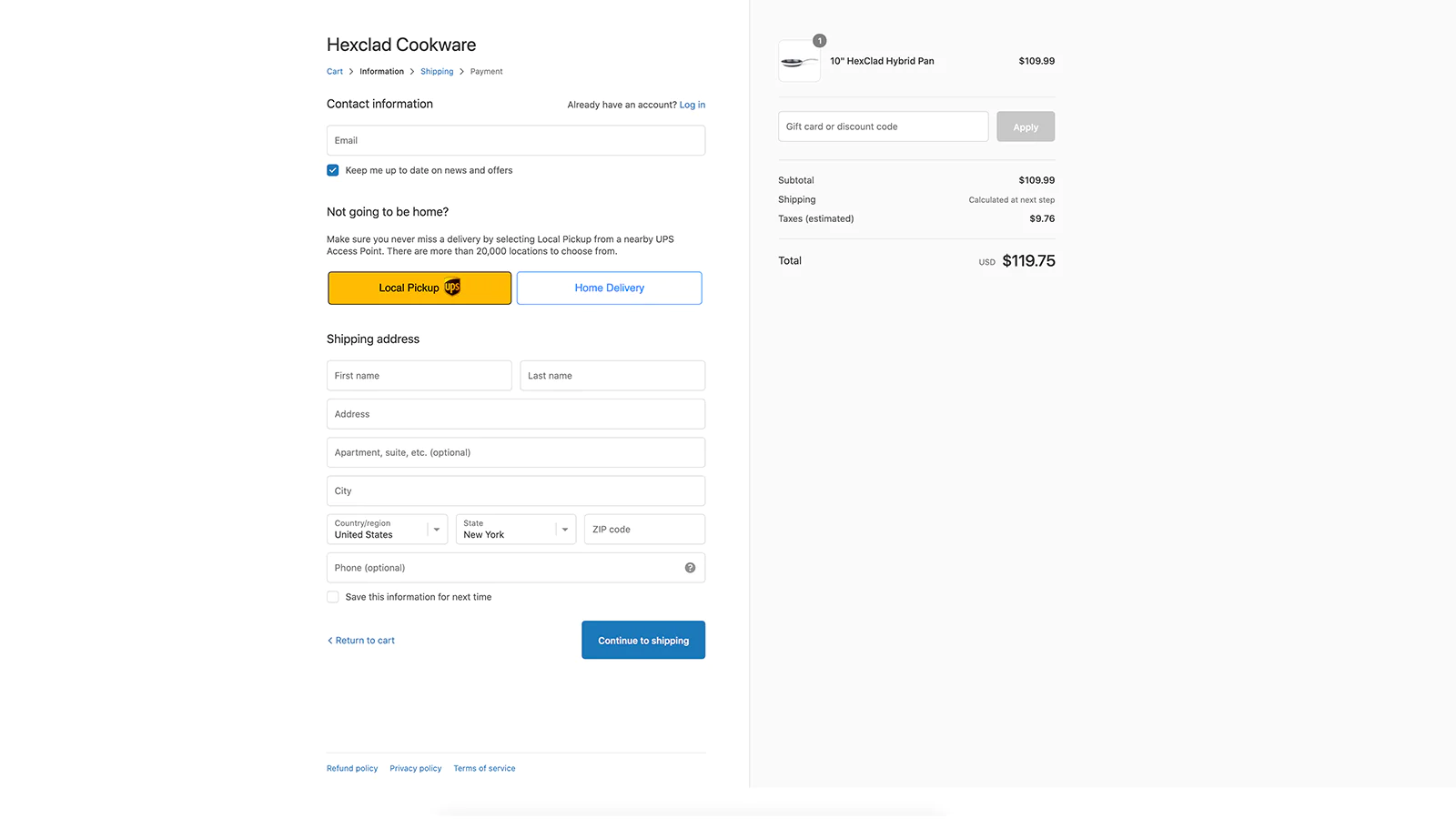Open the Country/region dropdown
Screen dimensions: 1456x819
point(387,530)
